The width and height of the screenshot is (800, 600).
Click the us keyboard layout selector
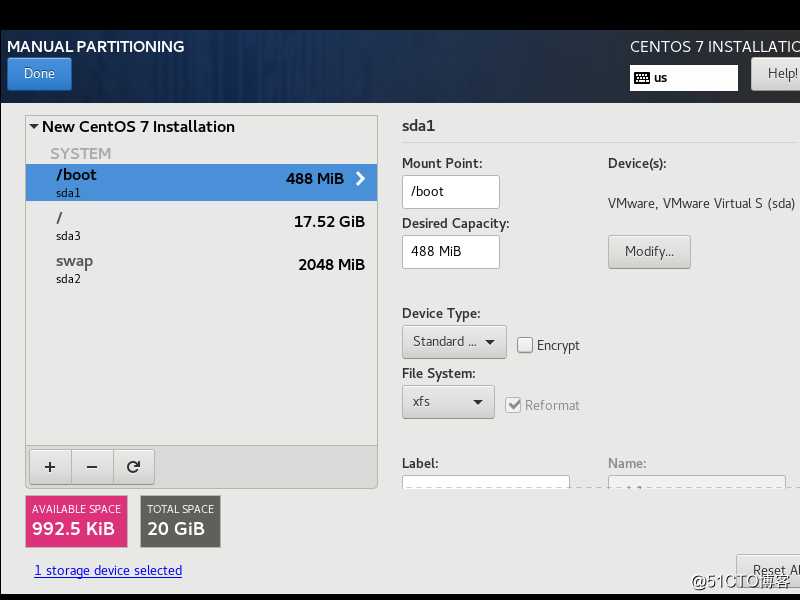tap(684, 78)
